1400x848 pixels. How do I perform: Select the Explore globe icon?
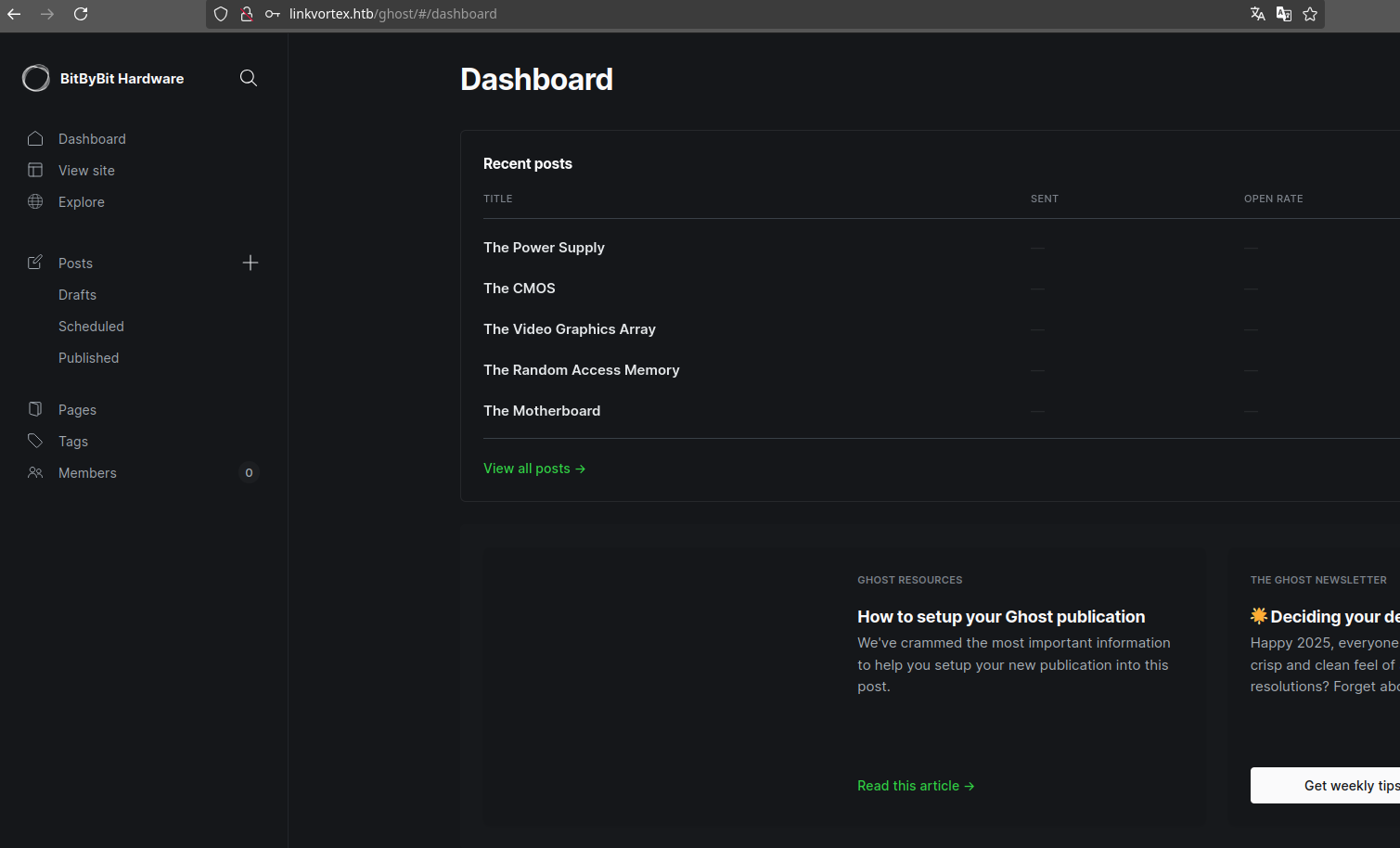point(35,201)
